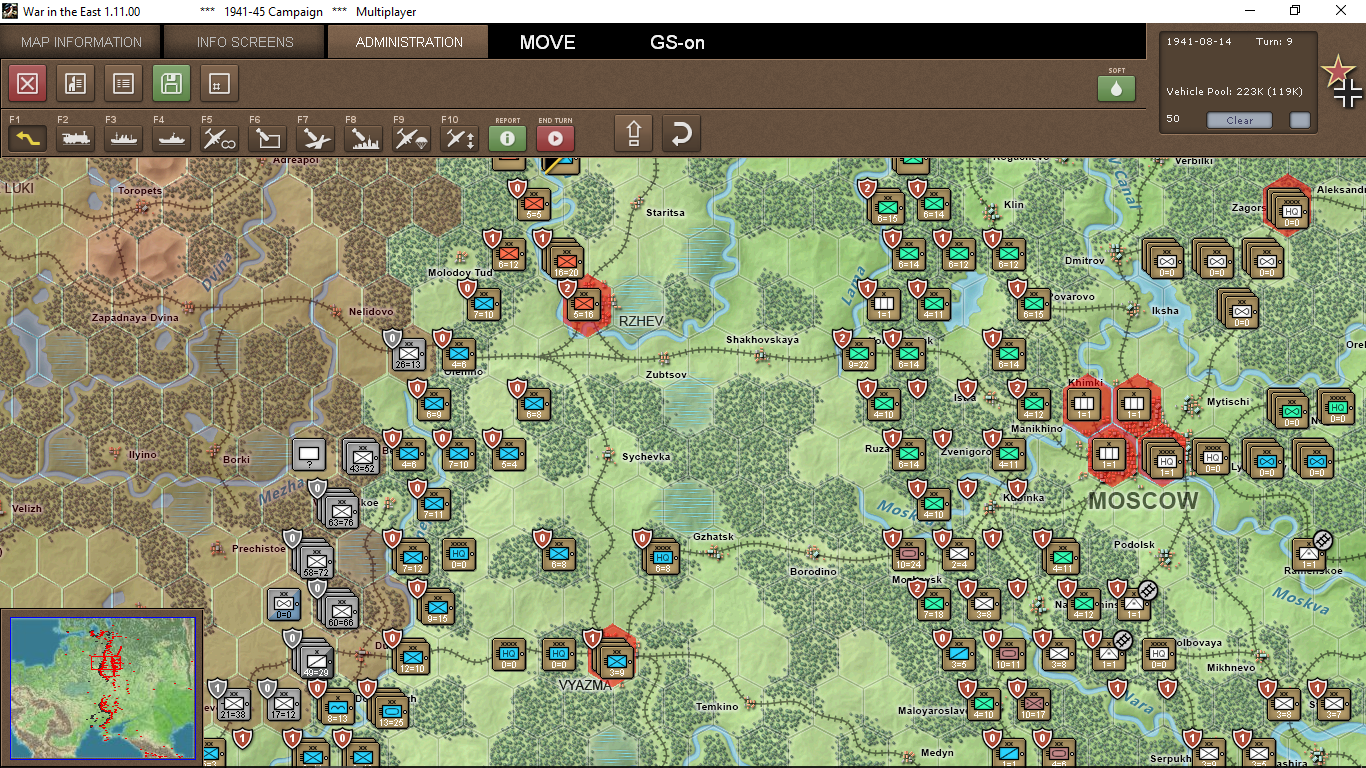Toggle SOFT factors droplet button
The height and width of the screenshot is (768, 1366).
(1116, 88)
